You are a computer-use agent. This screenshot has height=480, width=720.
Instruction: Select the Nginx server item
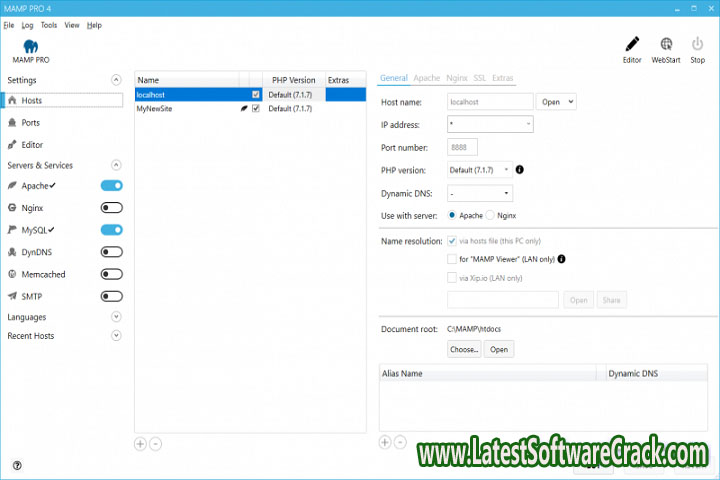(26, 208)
